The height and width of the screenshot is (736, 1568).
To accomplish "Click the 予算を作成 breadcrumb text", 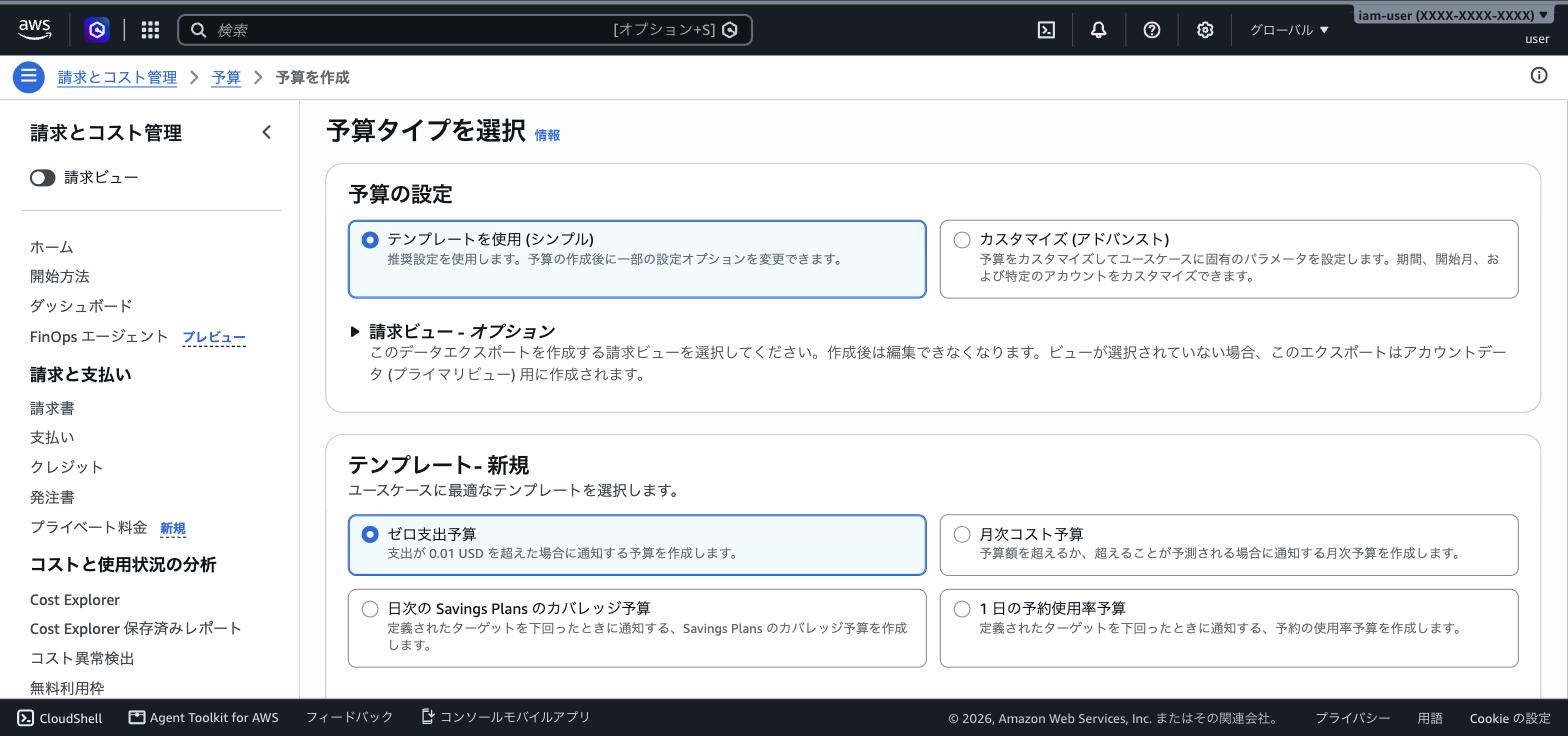I will 312,77.
